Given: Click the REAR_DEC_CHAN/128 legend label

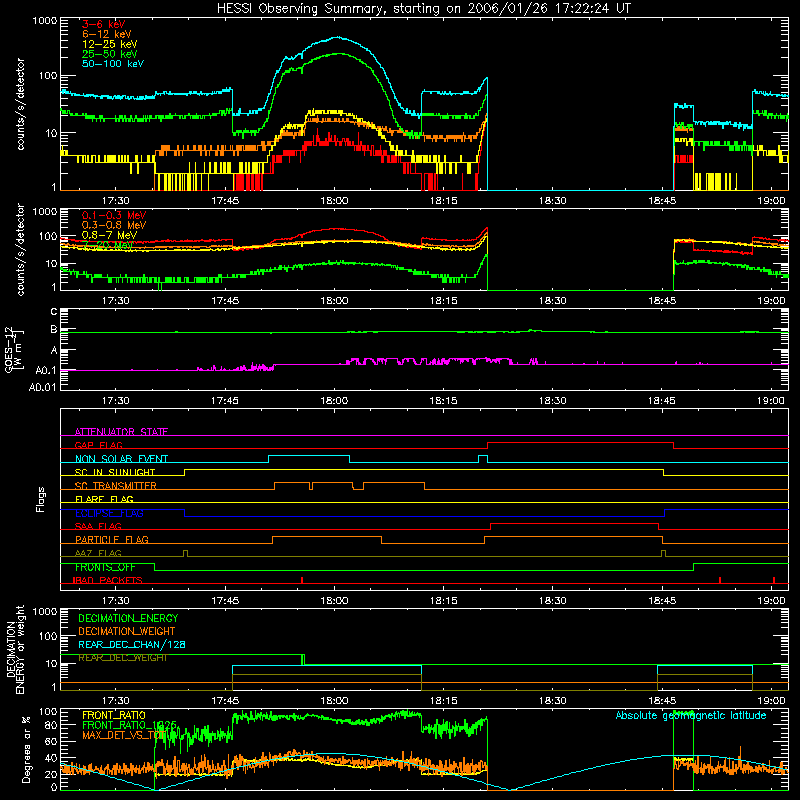Looking at the screenshot, I should [132, 644].
